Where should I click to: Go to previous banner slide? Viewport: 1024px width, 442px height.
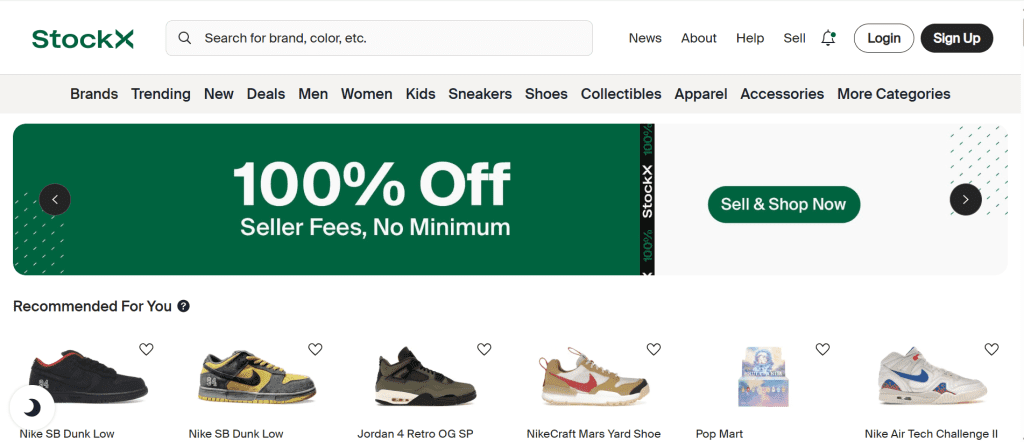tap(55, 200)
